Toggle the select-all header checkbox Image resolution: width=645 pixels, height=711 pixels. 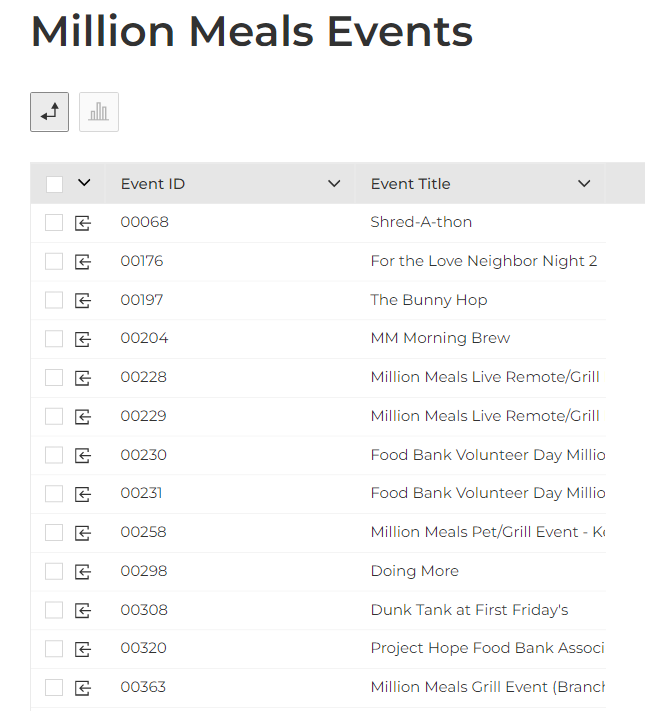(54, 184)
